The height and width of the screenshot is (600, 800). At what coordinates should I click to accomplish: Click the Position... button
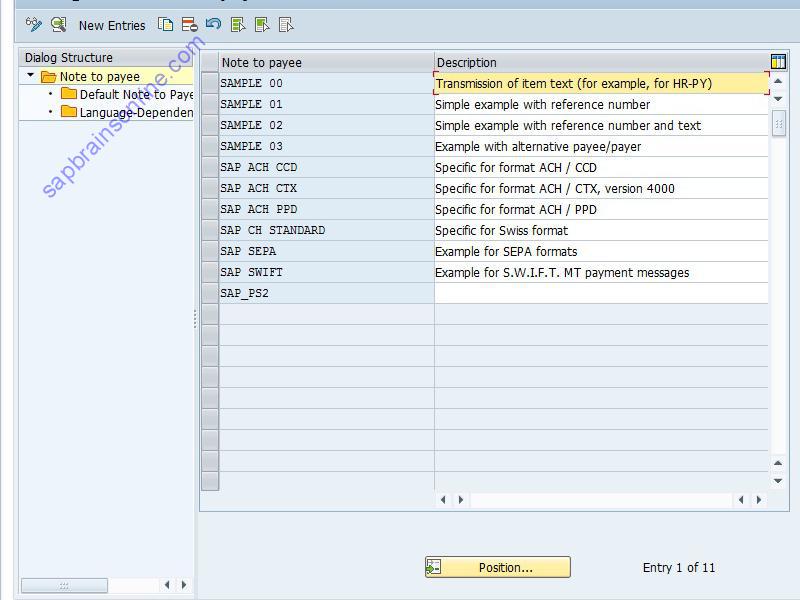(497, 567)
